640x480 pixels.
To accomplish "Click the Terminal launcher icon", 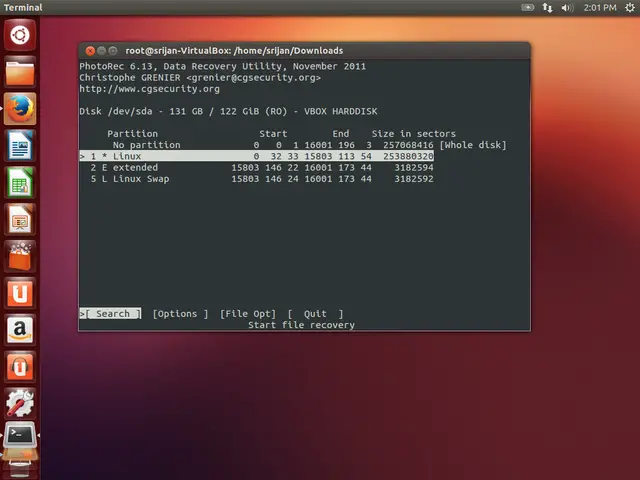I will coord(20,435).
